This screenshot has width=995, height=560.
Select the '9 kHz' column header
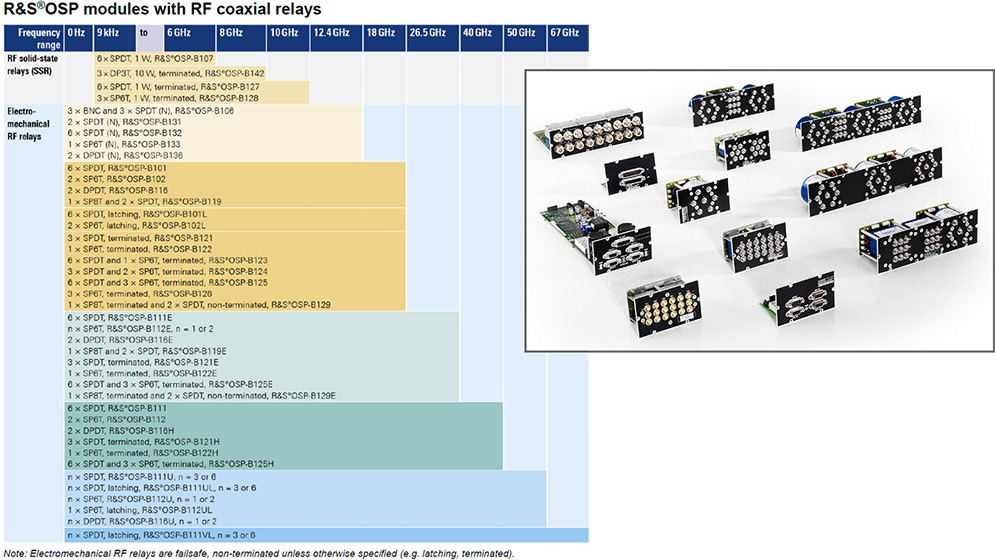tap(114, 38)
